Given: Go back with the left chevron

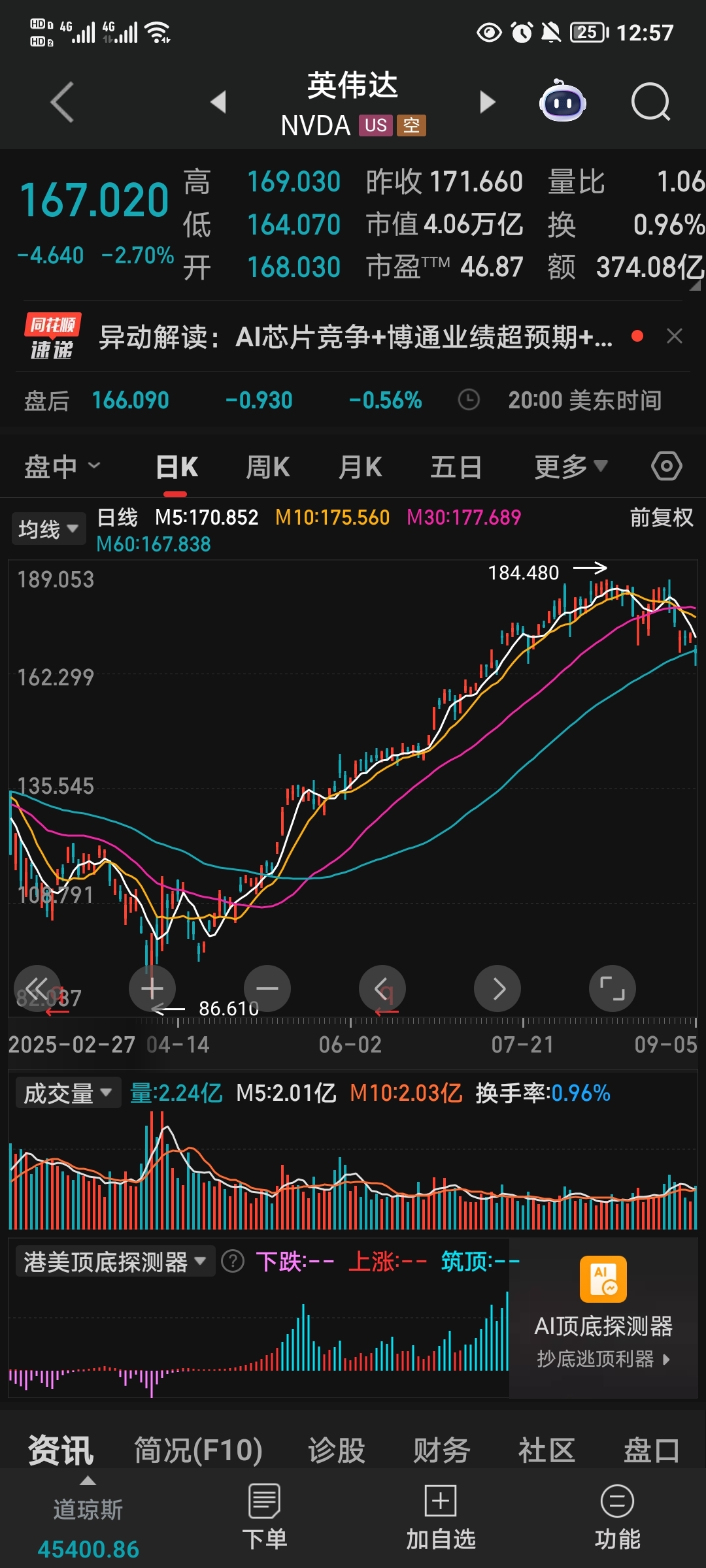Looking at the screenshot, I should click(x=62, y=102).
